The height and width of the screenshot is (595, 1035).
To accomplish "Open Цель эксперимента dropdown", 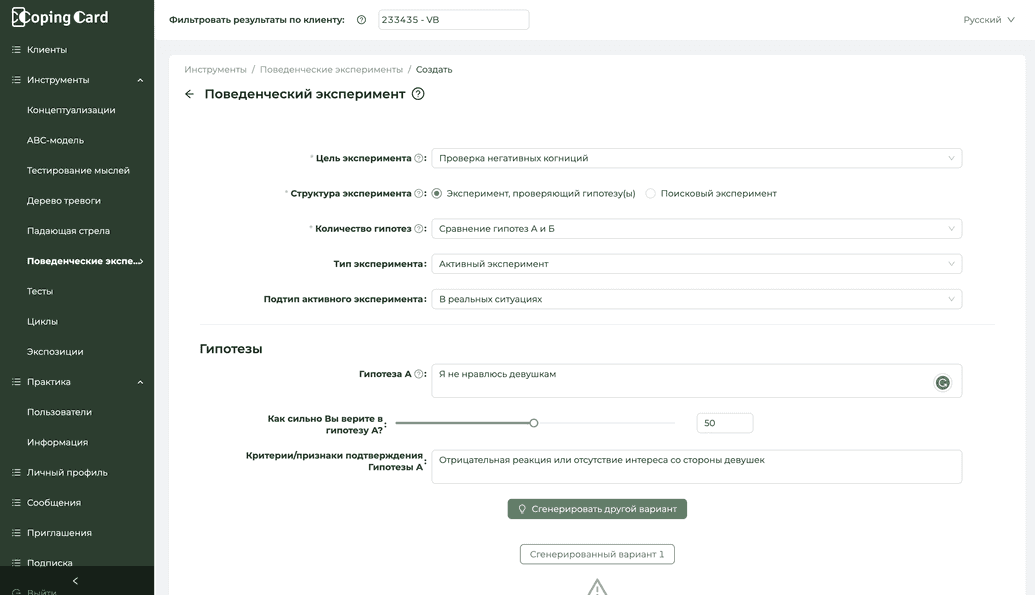I will (x=696, y=158).
